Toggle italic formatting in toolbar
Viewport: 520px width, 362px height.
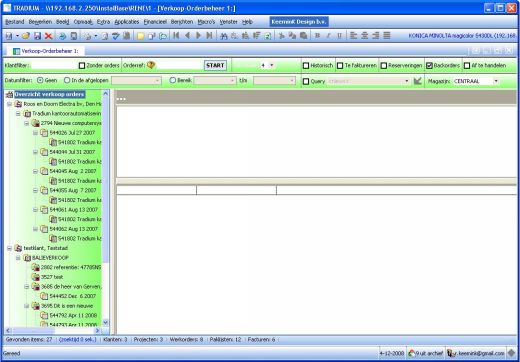pyautogui.click(x=328, y=36)
